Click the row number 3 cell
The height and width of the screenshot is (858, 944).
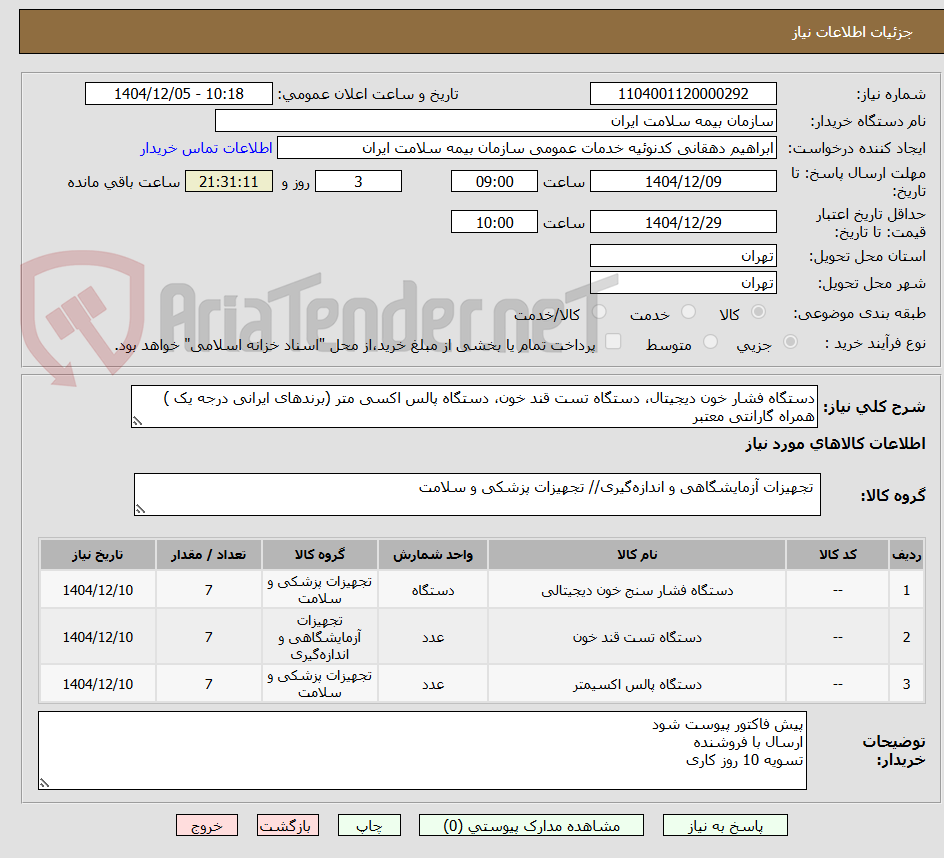pyautogui.click(x=907, y=684)
